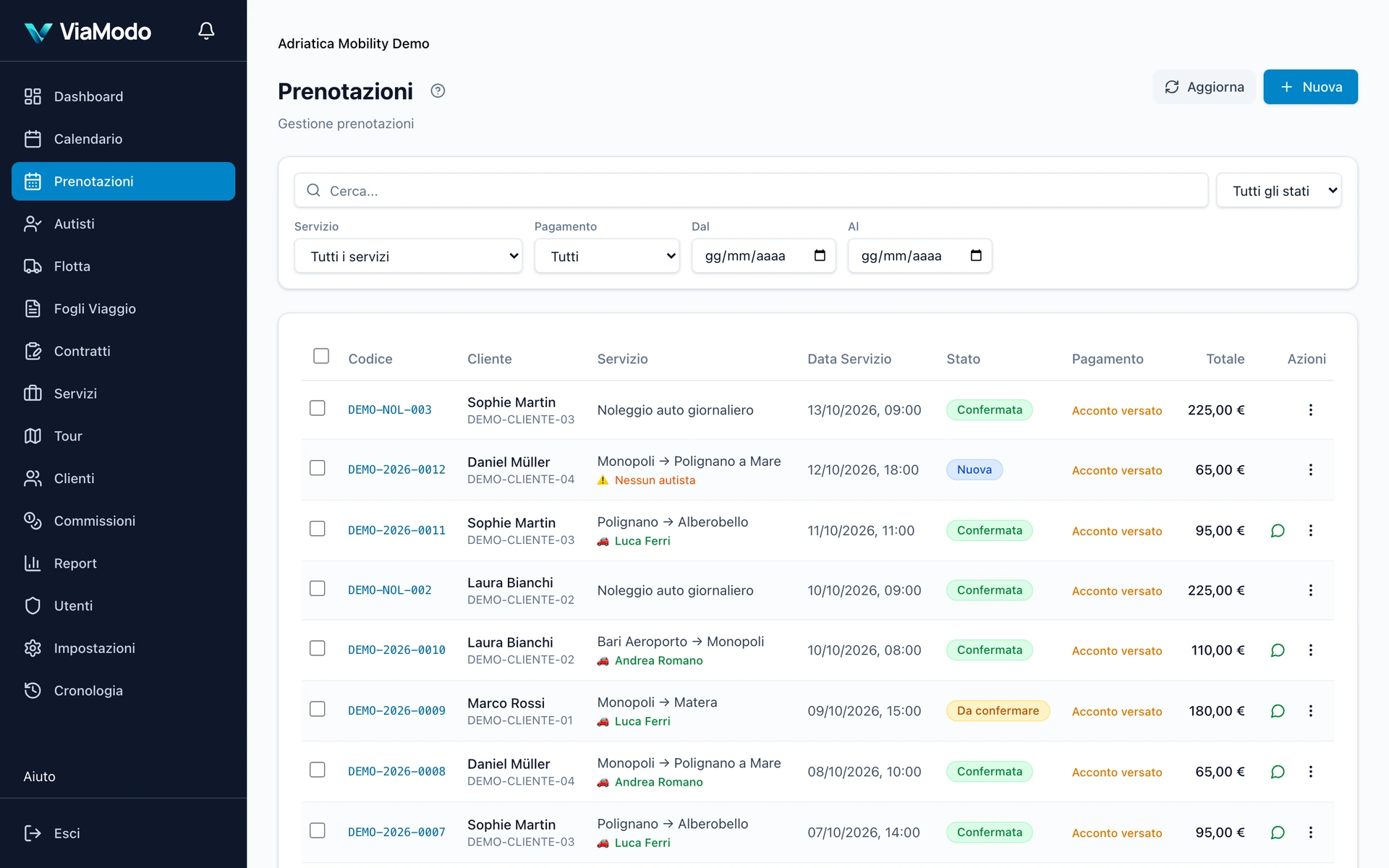Open calendar picker in Dal field
The width and height of the screenshot is (1389, 868).
[x=820, y=255]
